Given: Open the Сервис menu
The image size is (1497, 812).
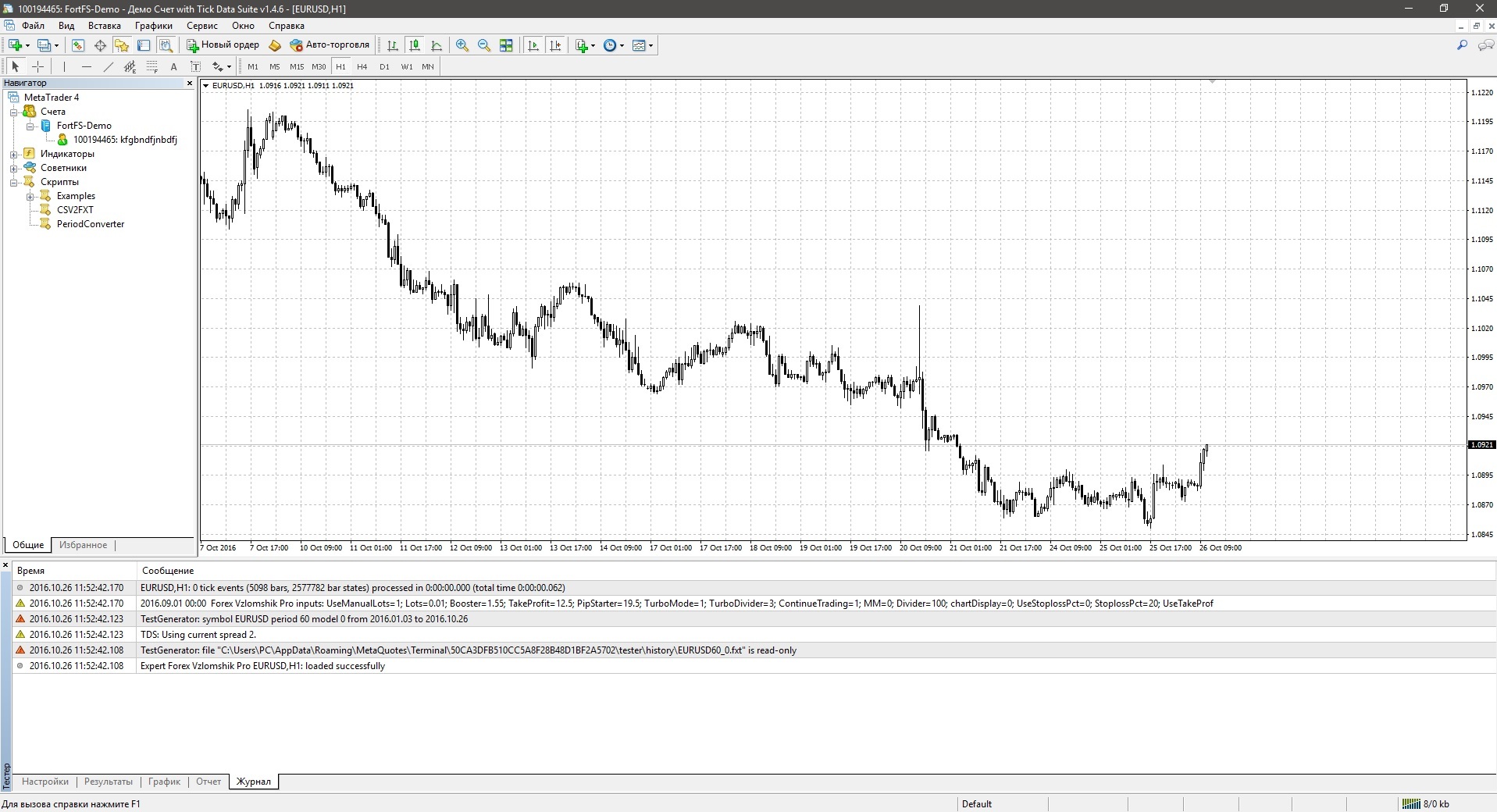Looking at the screenshot, I should coord(202,26).
